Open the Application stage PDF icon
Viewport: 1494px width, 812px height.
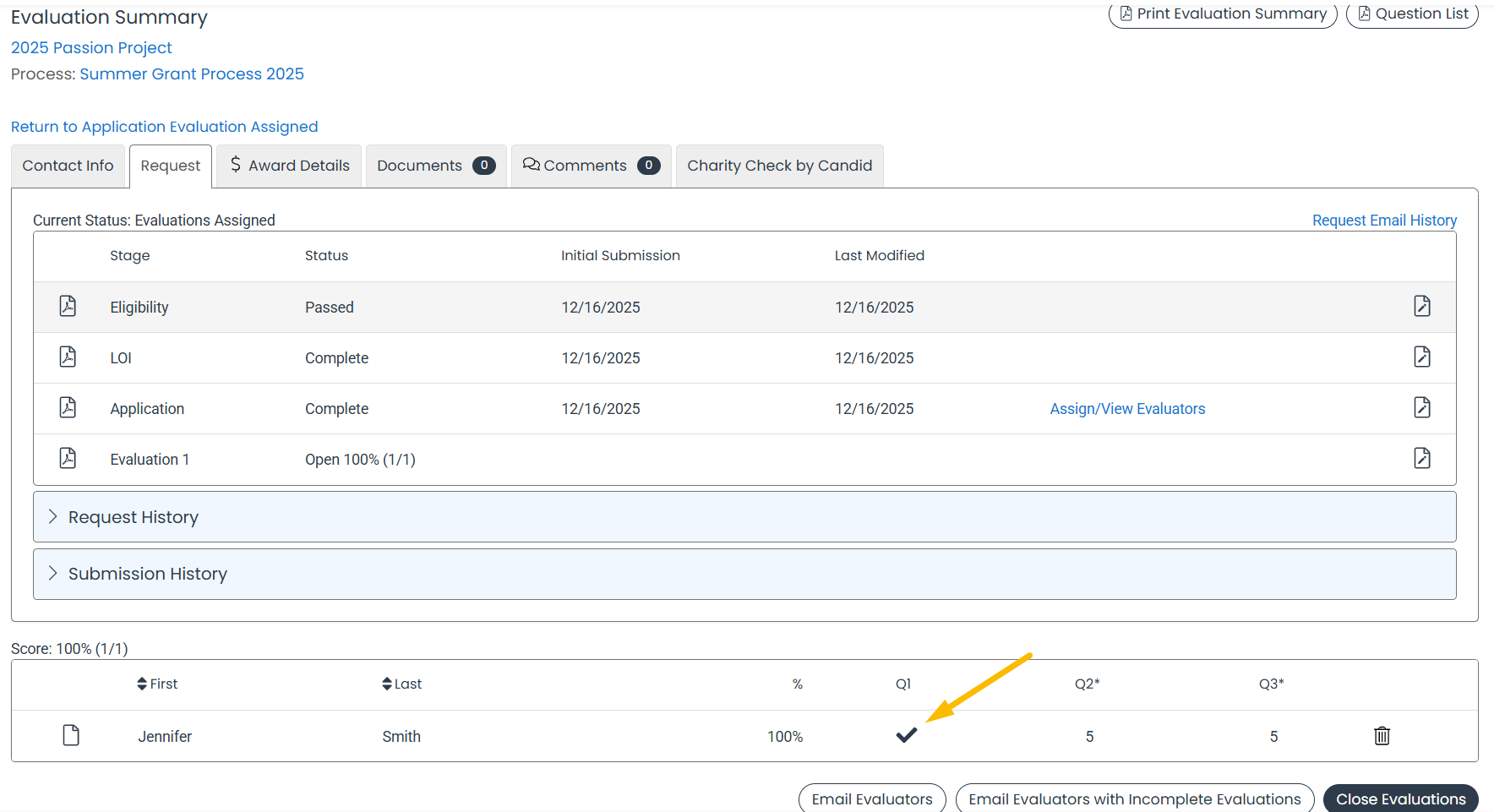click(x=68, y=407)
